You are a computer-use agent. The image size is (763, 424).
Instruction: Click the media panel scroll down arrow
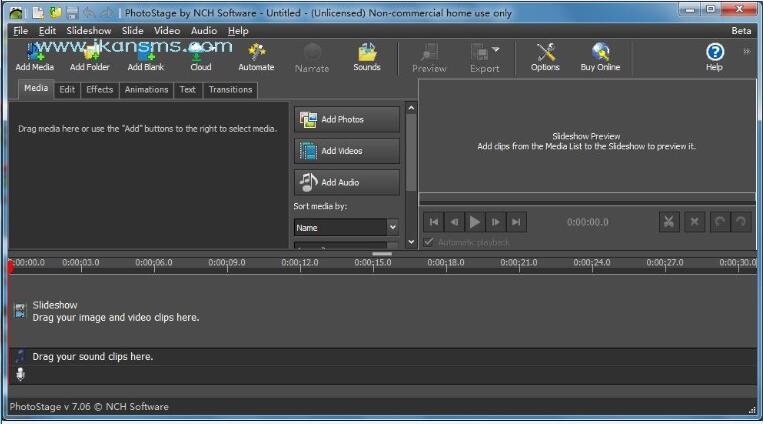[x=411, y=241]
